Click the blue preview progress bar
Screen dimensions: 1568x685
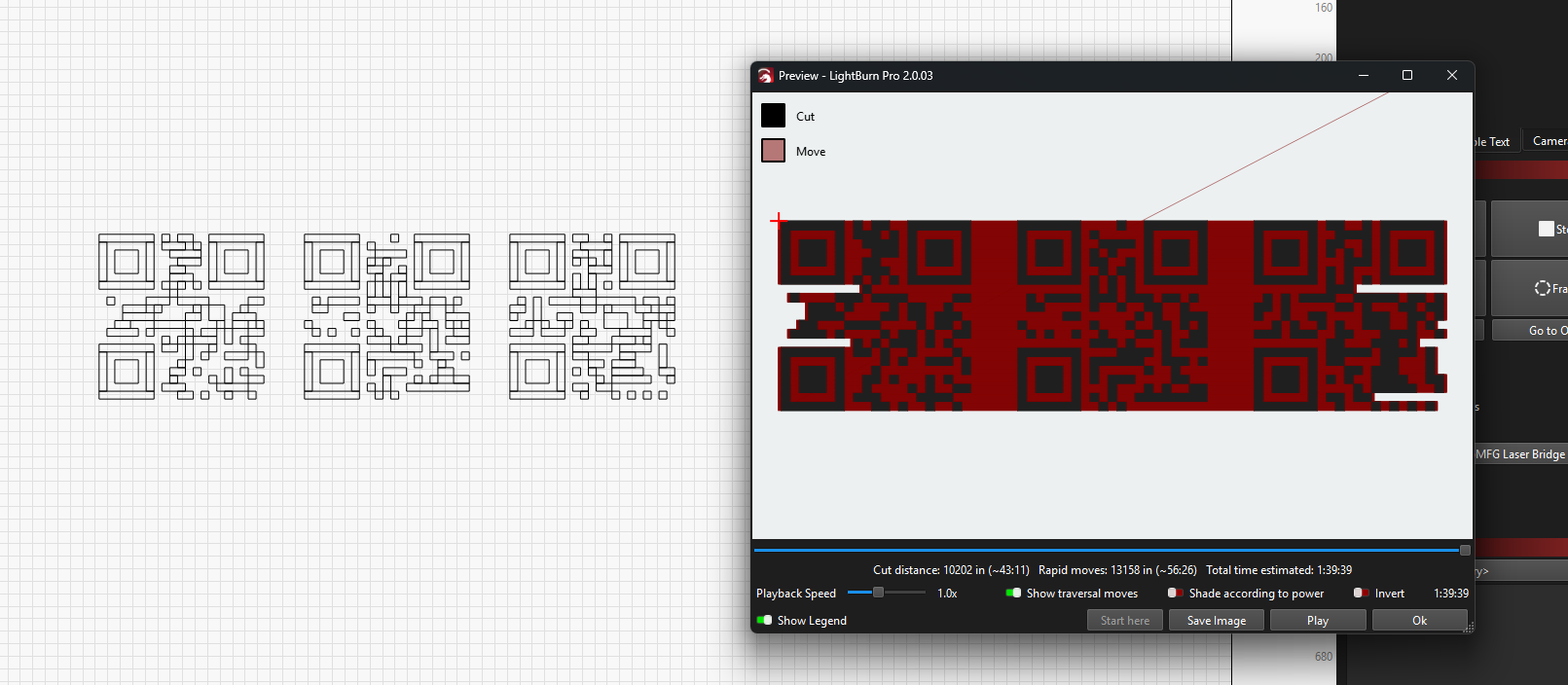pyautogui.click(x=1112, y=551)
